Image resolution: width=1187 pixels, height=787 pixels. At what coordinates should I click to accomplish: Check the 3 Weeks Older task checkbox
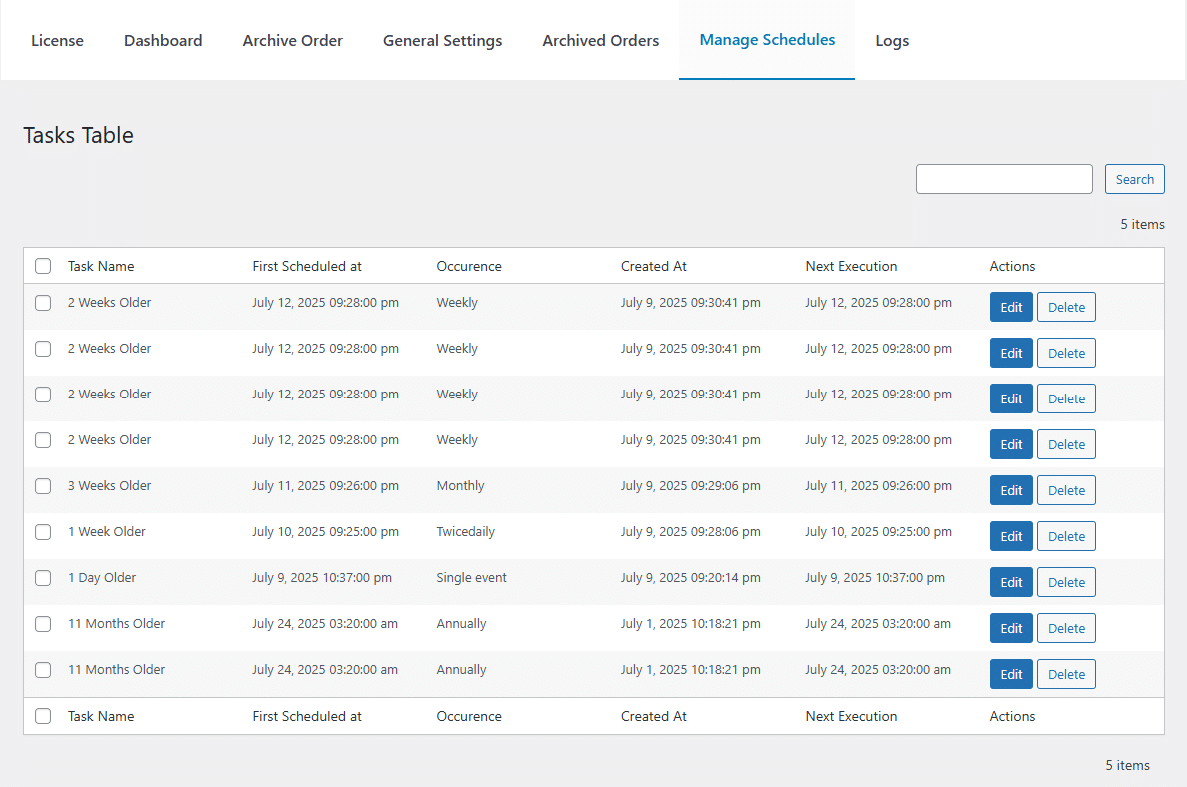(x=43, y=486)
